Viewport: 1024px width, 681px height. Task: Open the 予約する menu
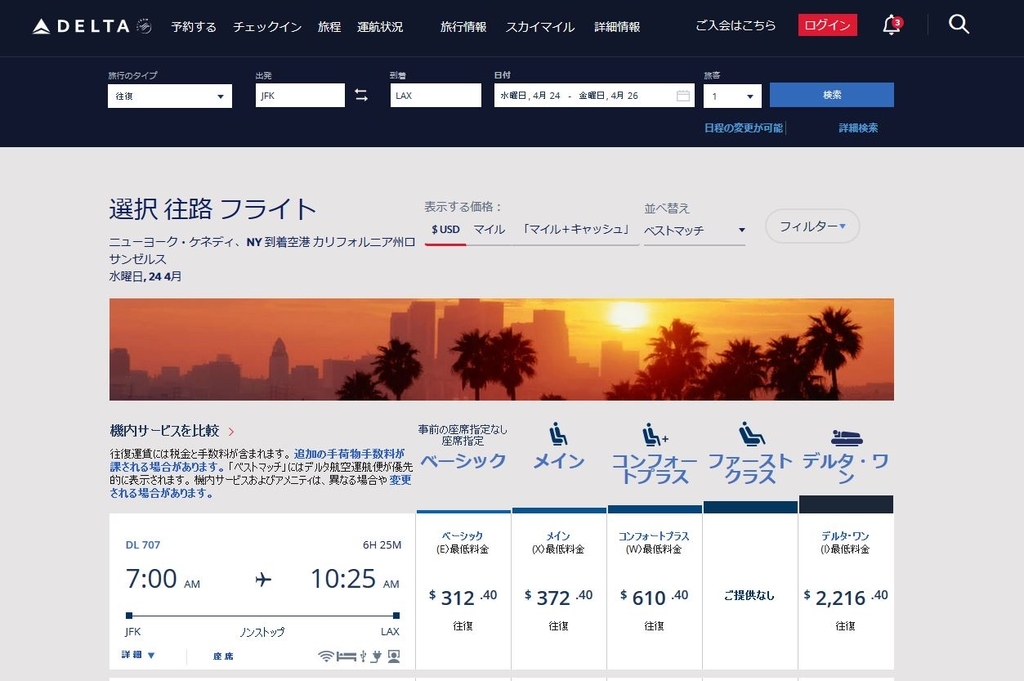click(193, 27)
